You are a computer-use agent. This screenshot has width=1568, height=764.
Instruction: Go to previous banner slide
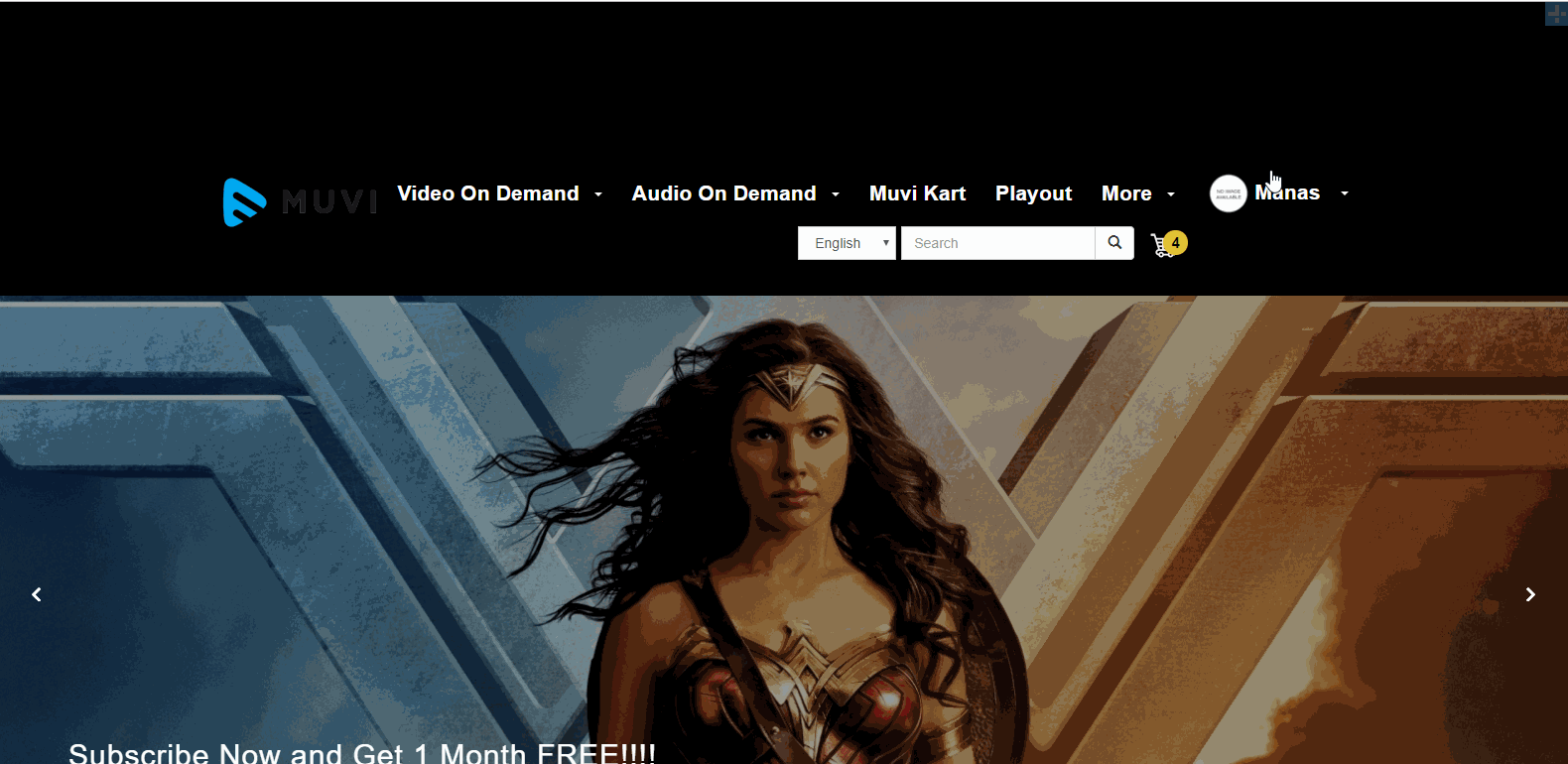pos(37,594)
